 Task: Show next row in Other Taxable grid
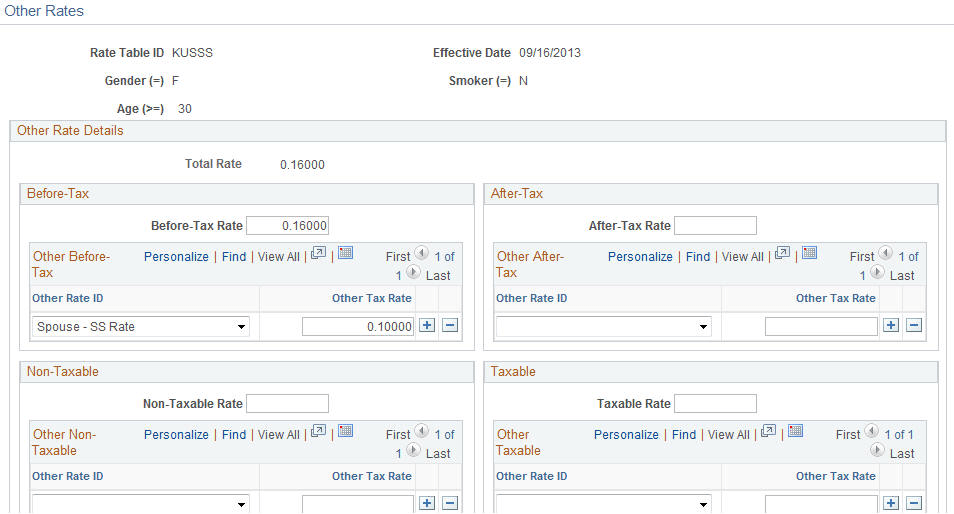click(x=877, y=450)
